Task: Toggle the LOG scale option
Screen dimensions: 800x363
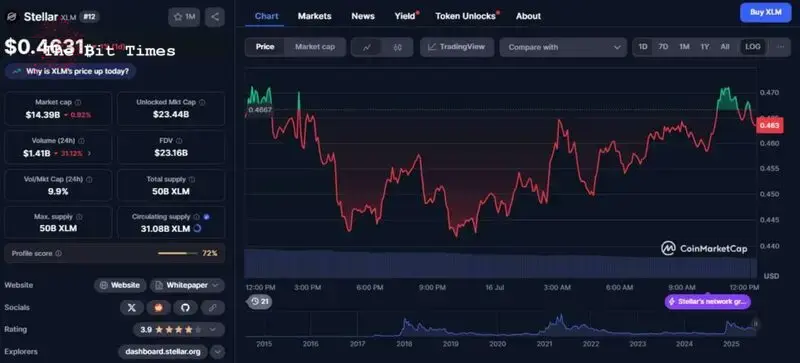Action: tap(753, 47)
